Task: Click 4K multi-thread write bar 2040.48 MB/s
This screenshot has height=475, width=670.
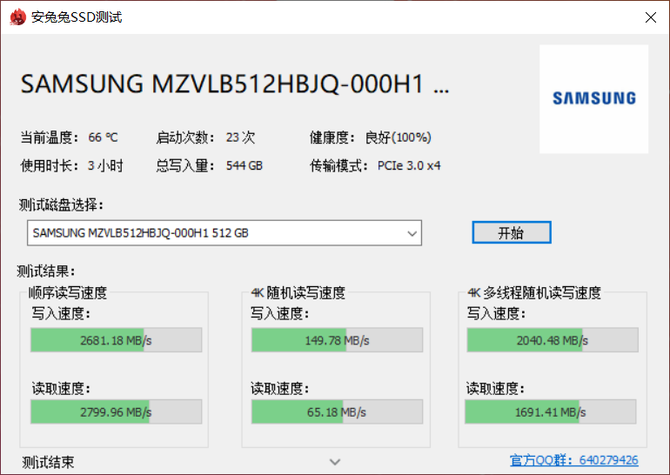Action: tap(553, 340)
